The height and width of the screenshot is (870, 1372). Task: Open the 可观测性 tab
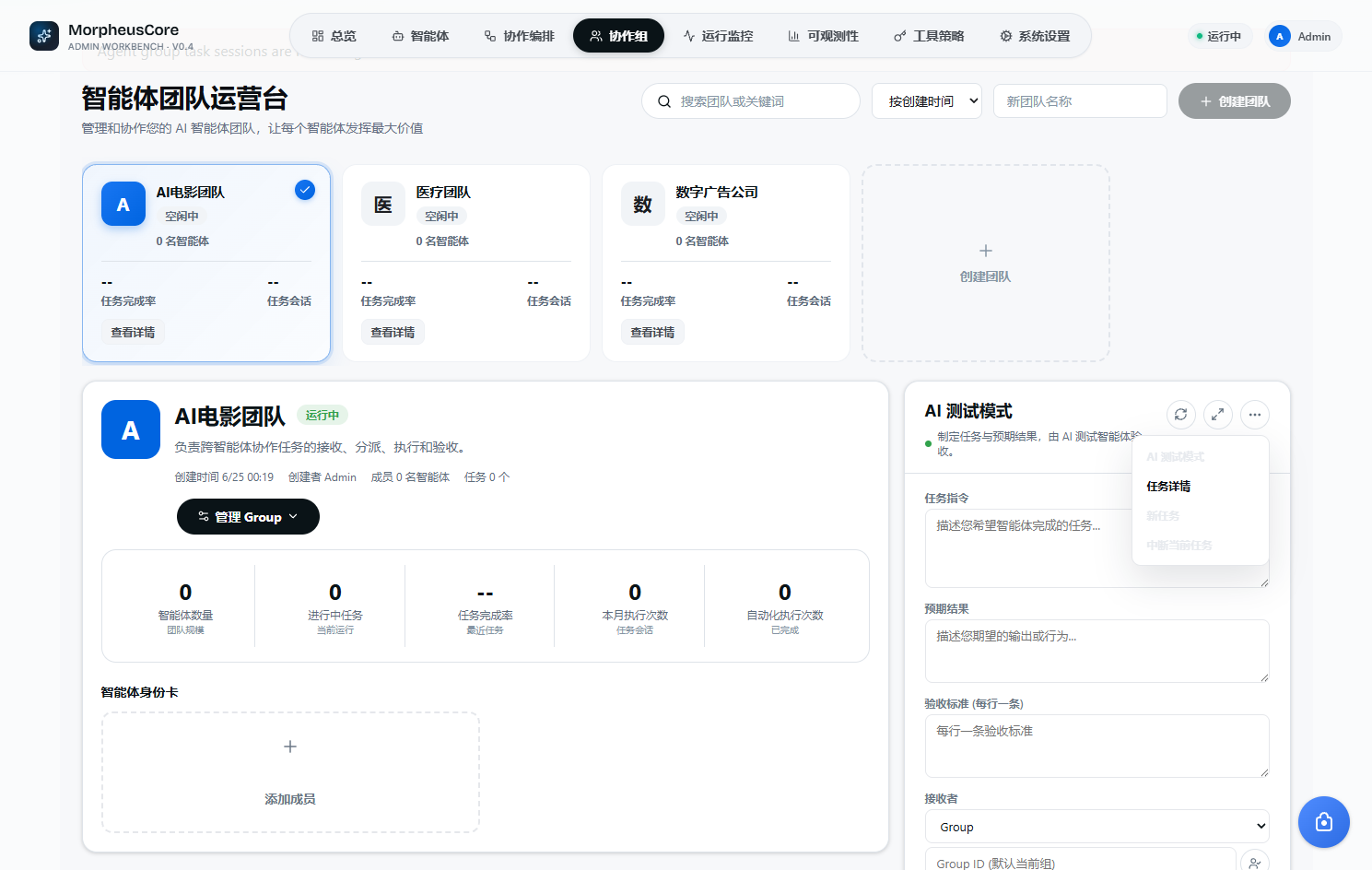pos(823,36)
